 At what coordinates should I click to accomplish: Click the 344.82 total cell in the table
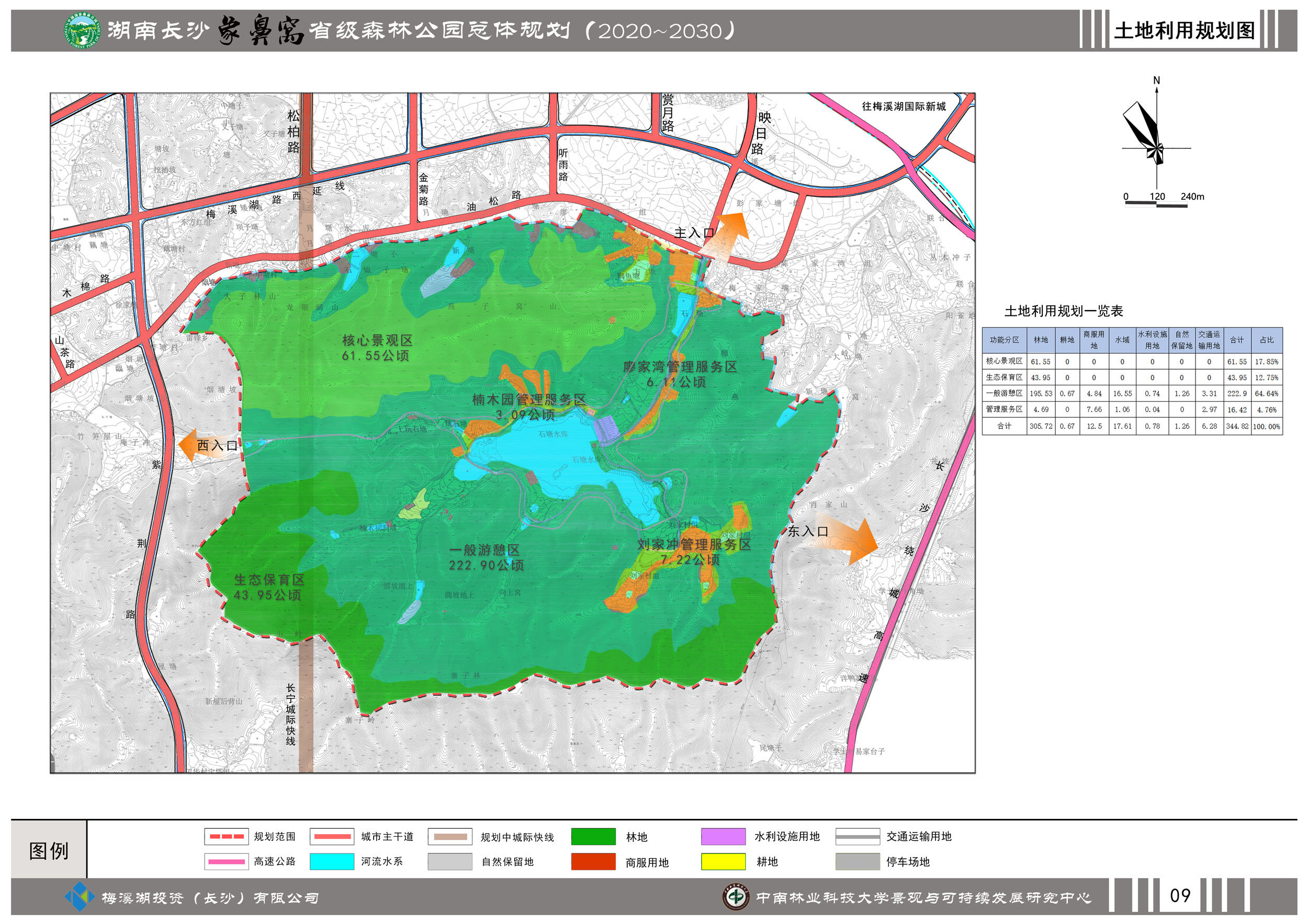pyautogui.click(x=1237, y=426)
